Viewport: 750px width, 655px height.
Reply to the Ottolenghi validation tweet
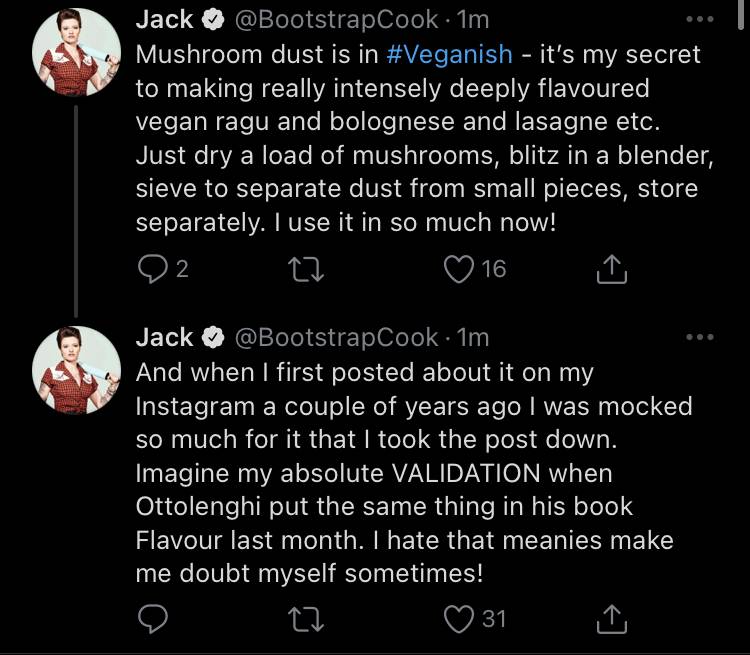(x=153, y=619)
